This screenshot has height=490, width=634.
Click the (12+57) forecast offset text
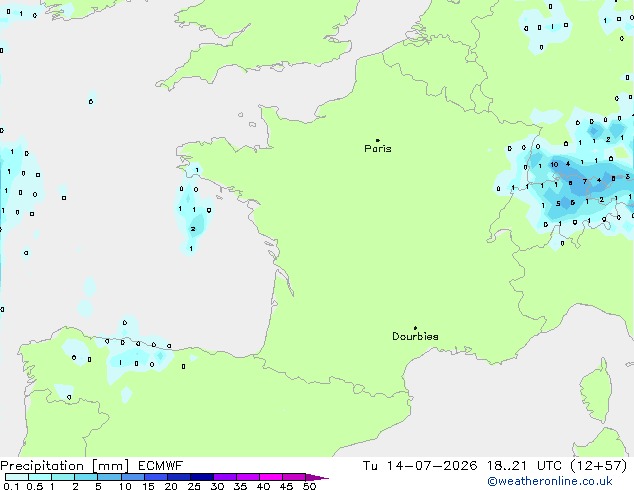click(x=598, y=466)
